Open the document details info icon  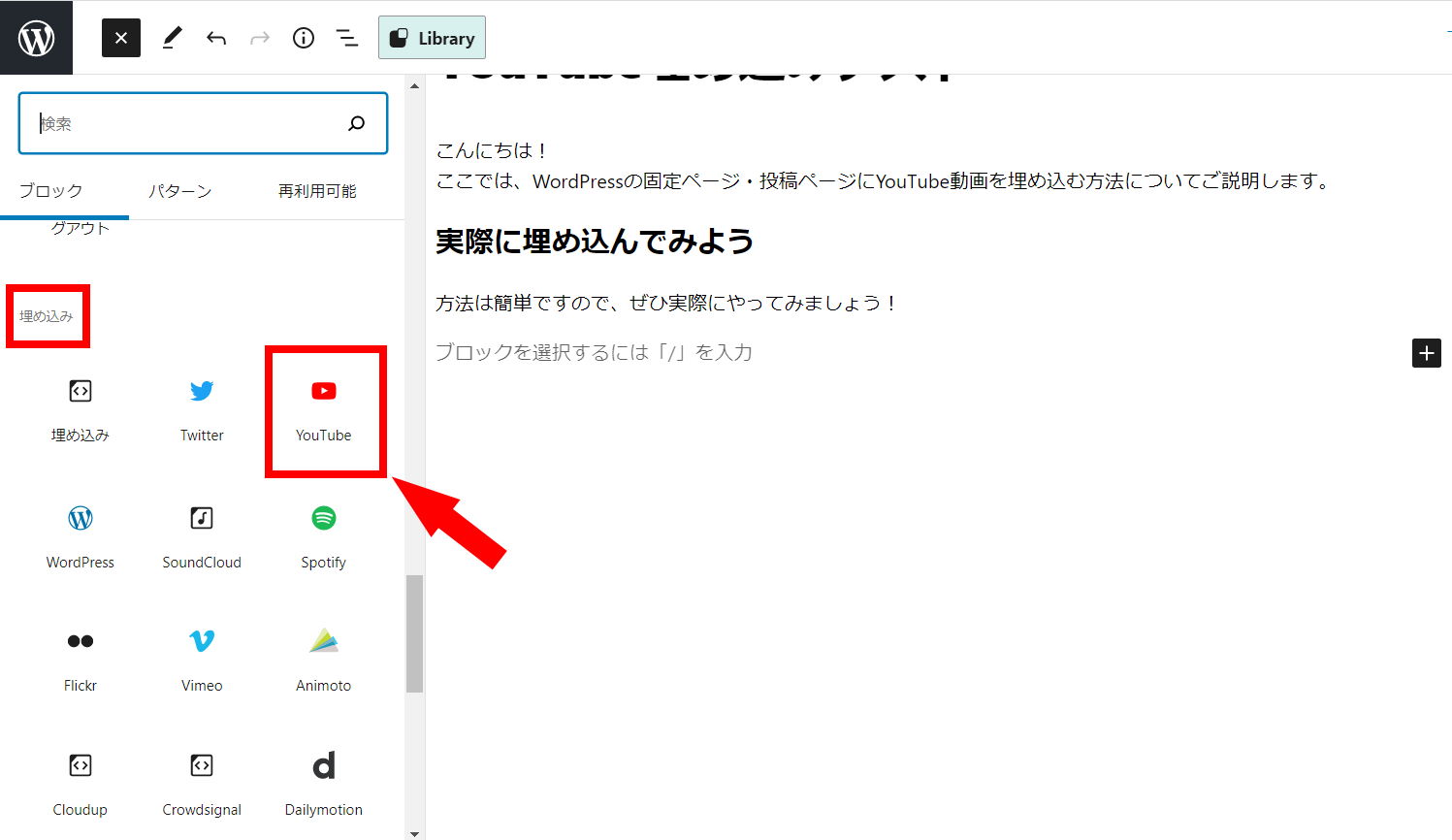pos(304,38)
